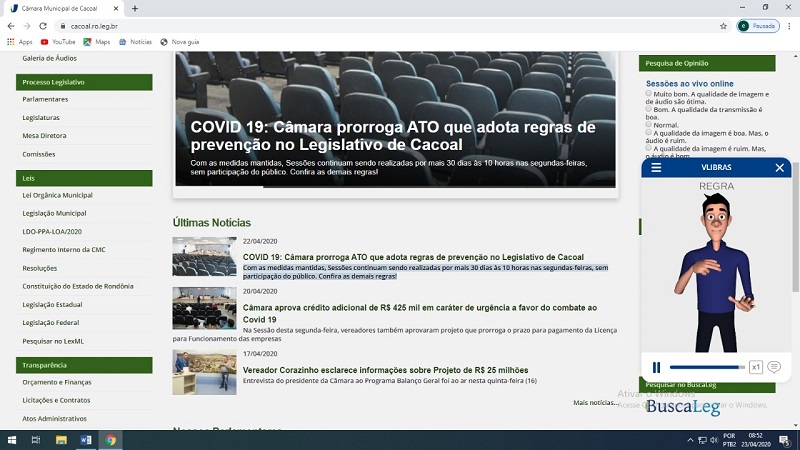This screenshot has width=800, height=450.
Task: Open Processo Legislativo section header
Action: (x=84, y=82)
